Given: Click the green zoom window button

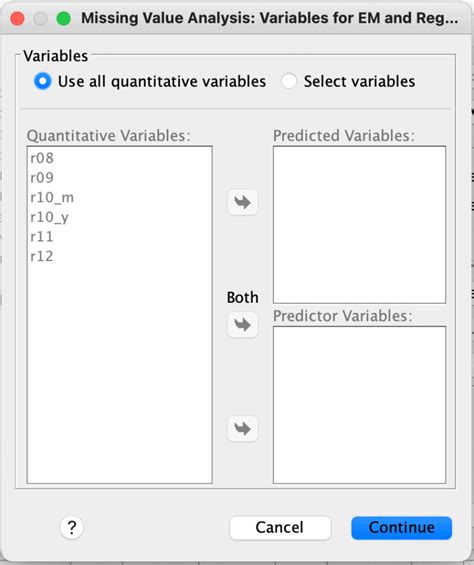Looking at the screenshot, I should pyautogui.click(x=64, y=19).
